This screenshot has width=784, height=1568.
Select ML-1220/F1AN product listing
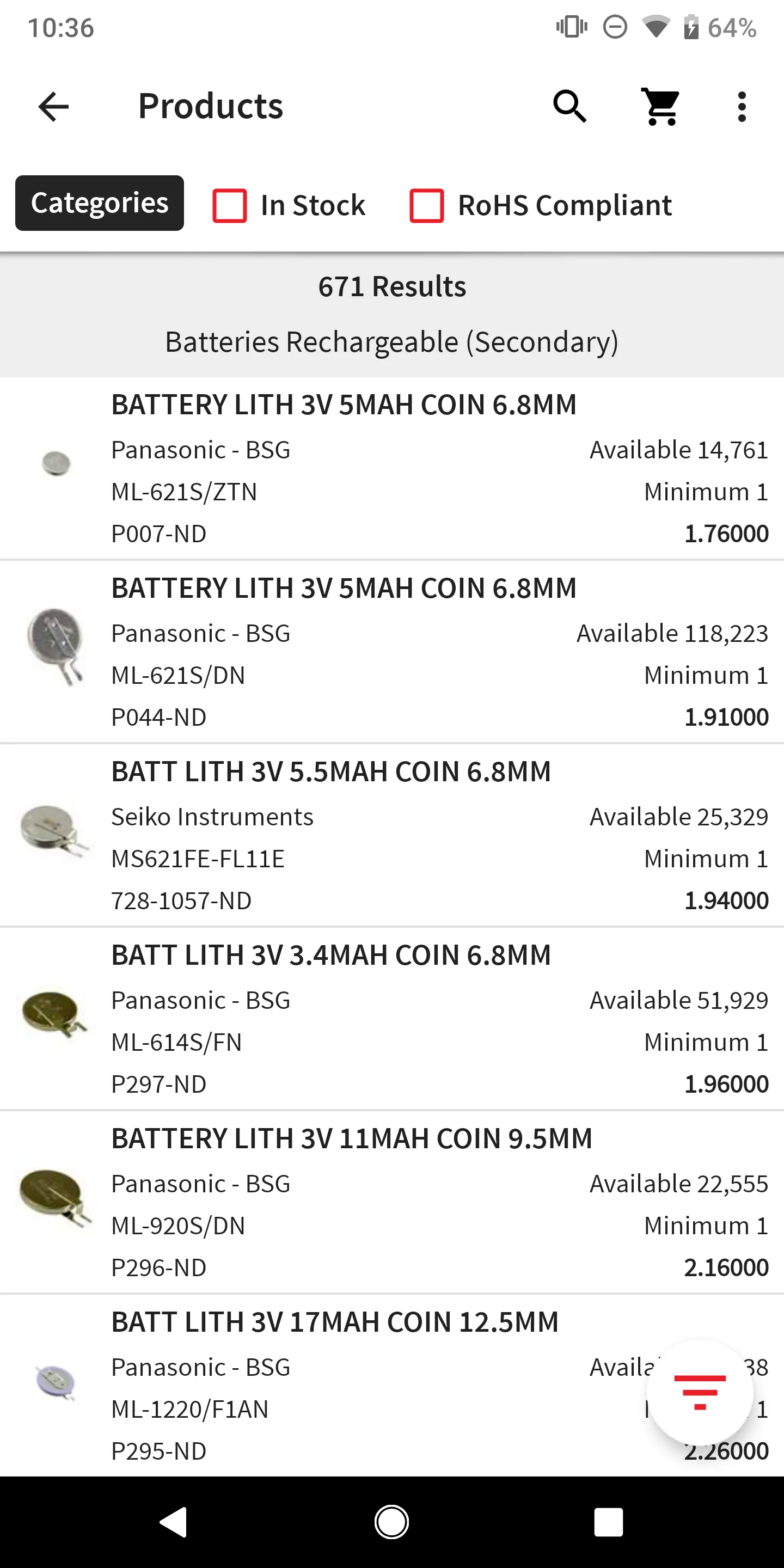(x=392, y=1386)
